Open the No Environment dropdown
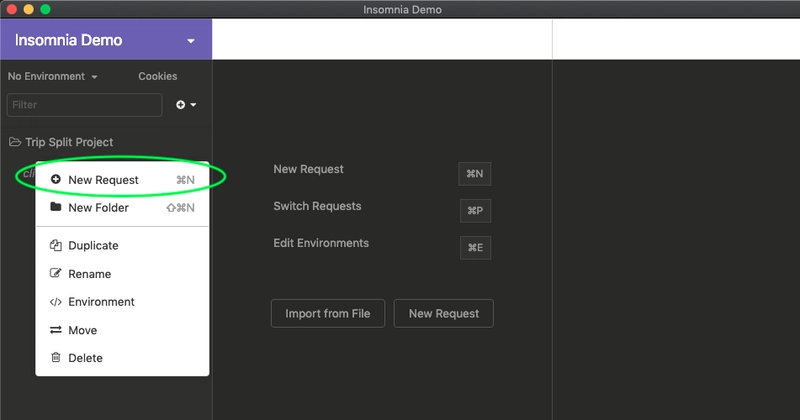Screen dimensions: 800x420 tap(52, 77)
